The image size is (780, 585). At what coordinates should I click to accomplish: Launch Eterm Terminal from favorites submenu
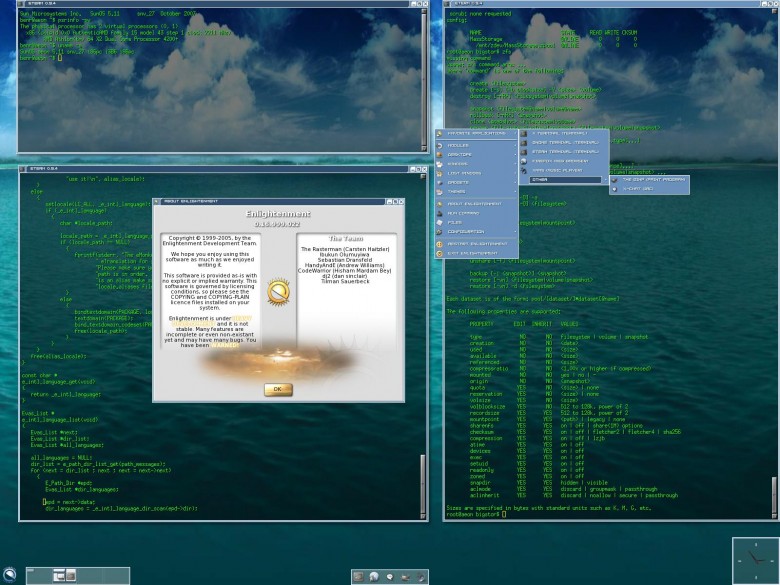564,152
